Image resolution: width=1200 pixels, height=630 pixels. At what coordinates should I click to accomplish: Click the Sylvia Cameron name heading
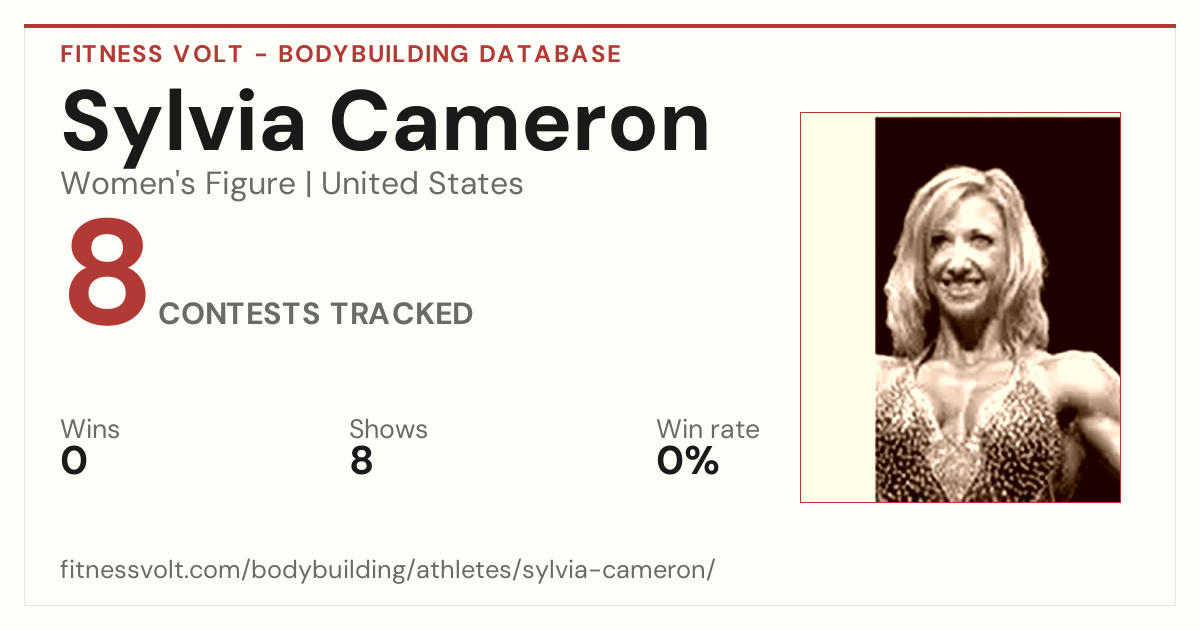[386, 122]
